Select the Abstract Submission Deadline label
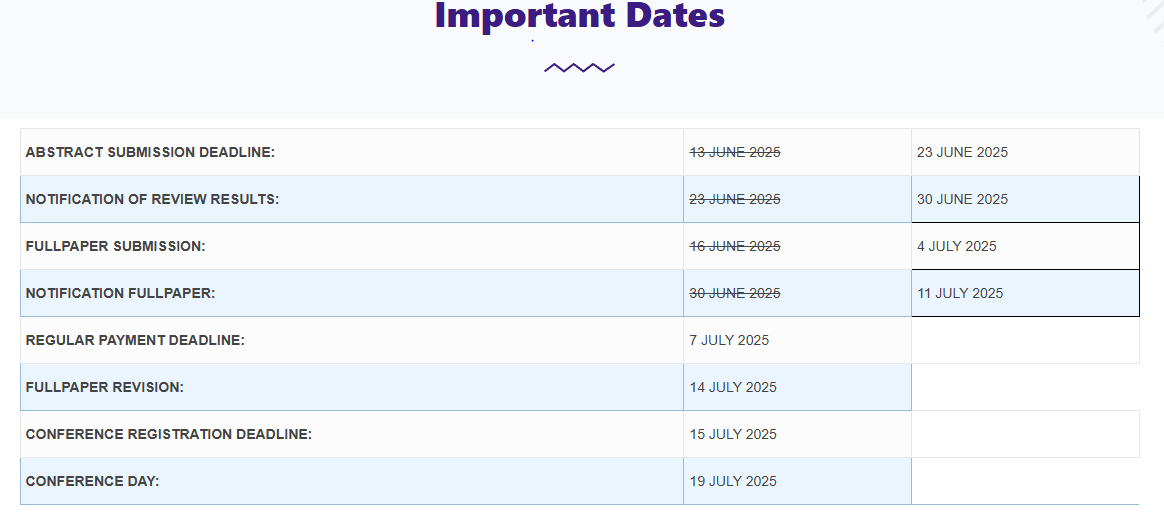The height and width of the screenshot is (514, 1164). point(150,152)
